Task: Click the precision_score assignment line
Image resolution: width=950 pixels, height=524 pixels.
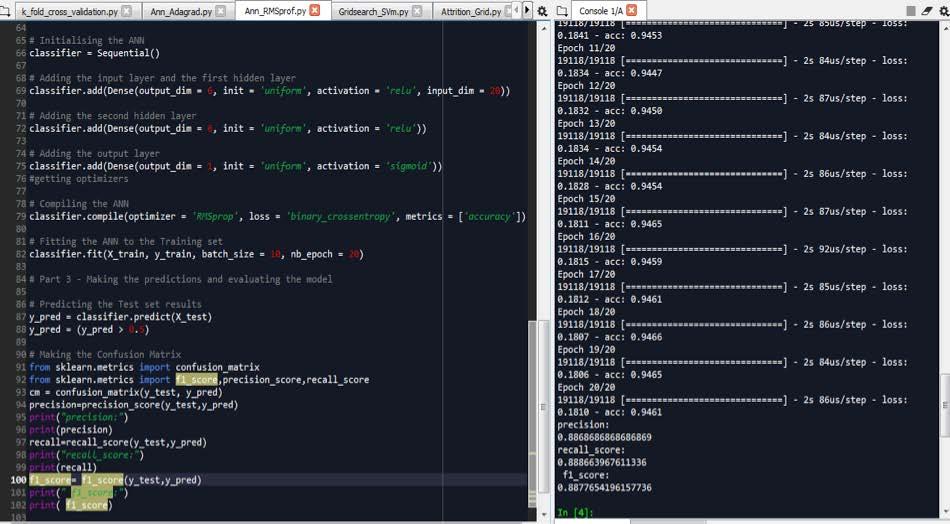Action: 133,404
